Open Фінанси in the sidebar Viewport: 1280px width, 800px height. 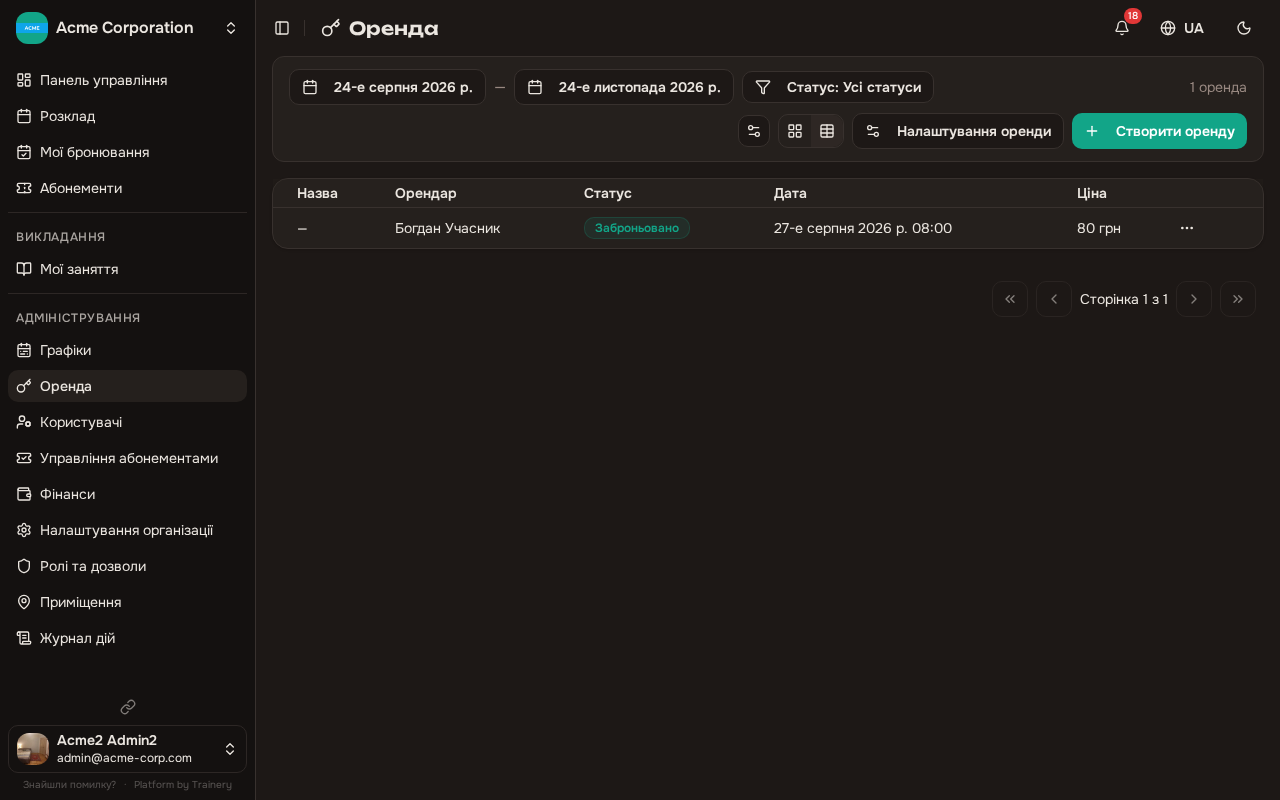click(x=128, y=494)
